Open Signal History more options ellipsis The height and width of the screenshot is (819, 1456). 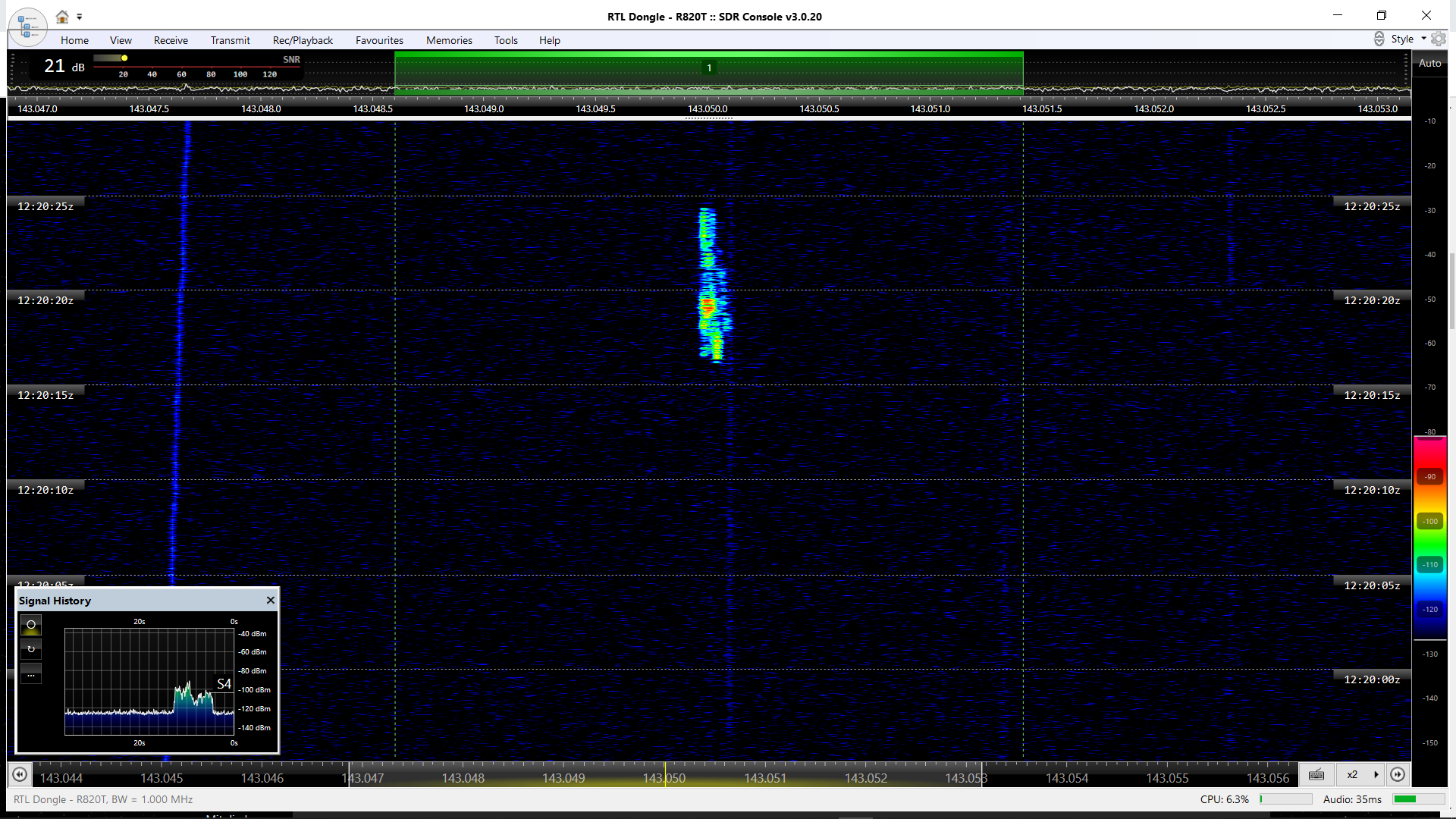31,674
